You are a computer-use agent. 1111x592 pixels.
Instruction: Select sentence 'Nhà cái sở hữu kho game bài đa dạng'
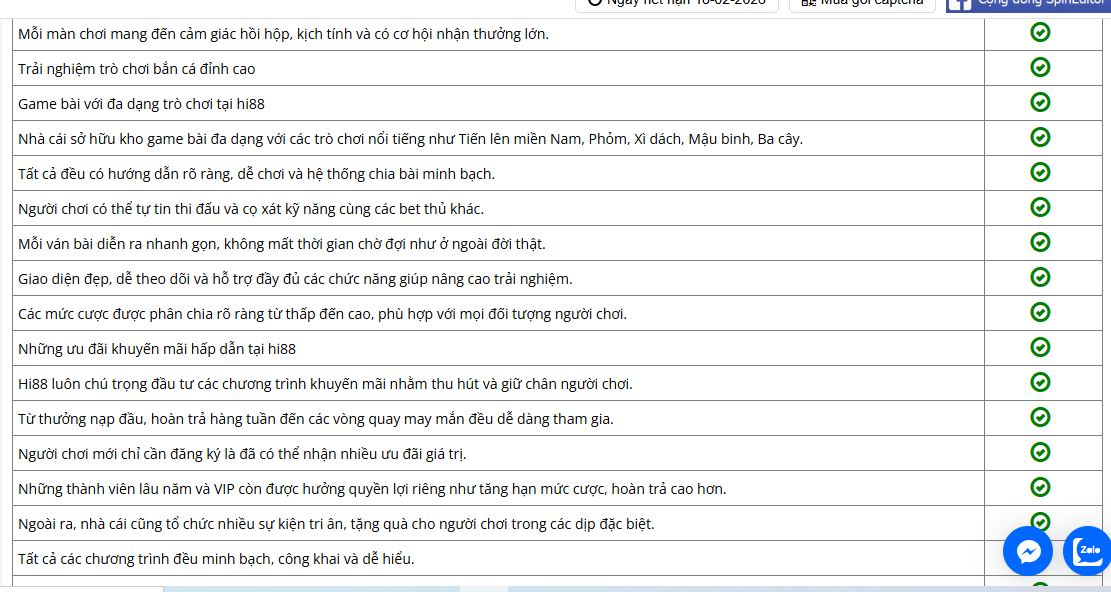click(x=410, y=140)
